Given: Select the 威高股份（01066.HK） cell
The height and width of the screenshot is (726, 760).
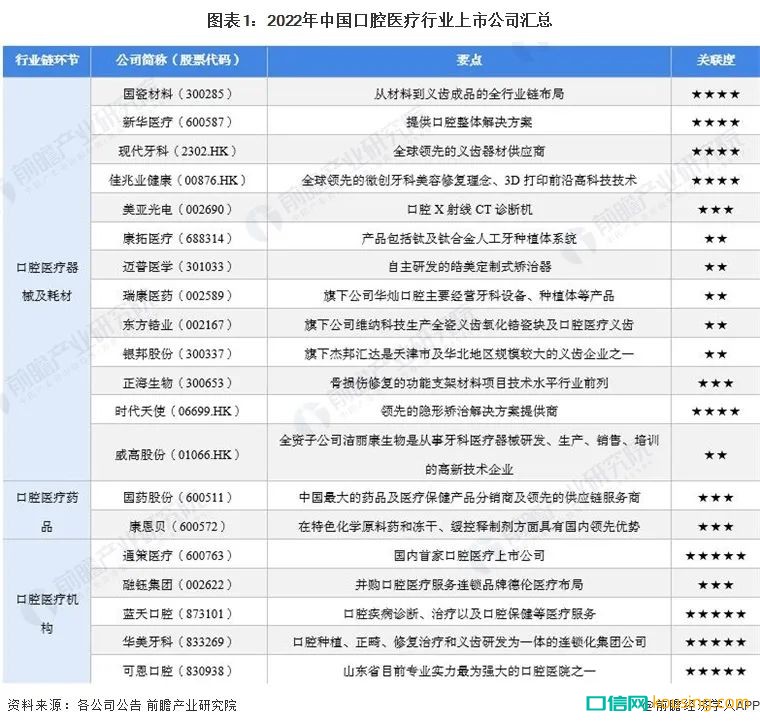Looking at the screenshot, I should click(x=178, y=454).
